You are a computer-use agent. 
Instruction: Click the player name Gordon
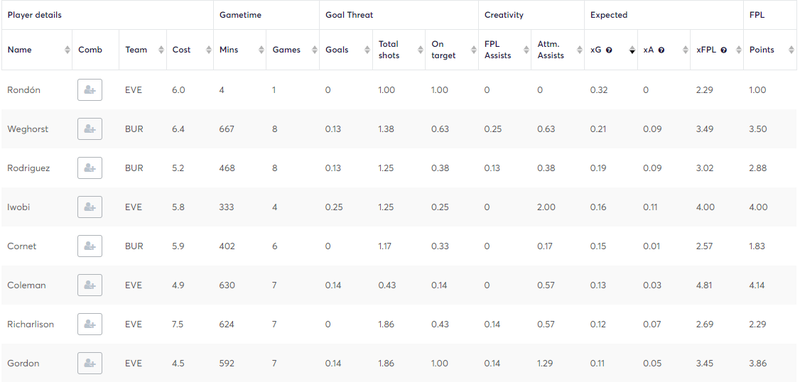(23, 363)
